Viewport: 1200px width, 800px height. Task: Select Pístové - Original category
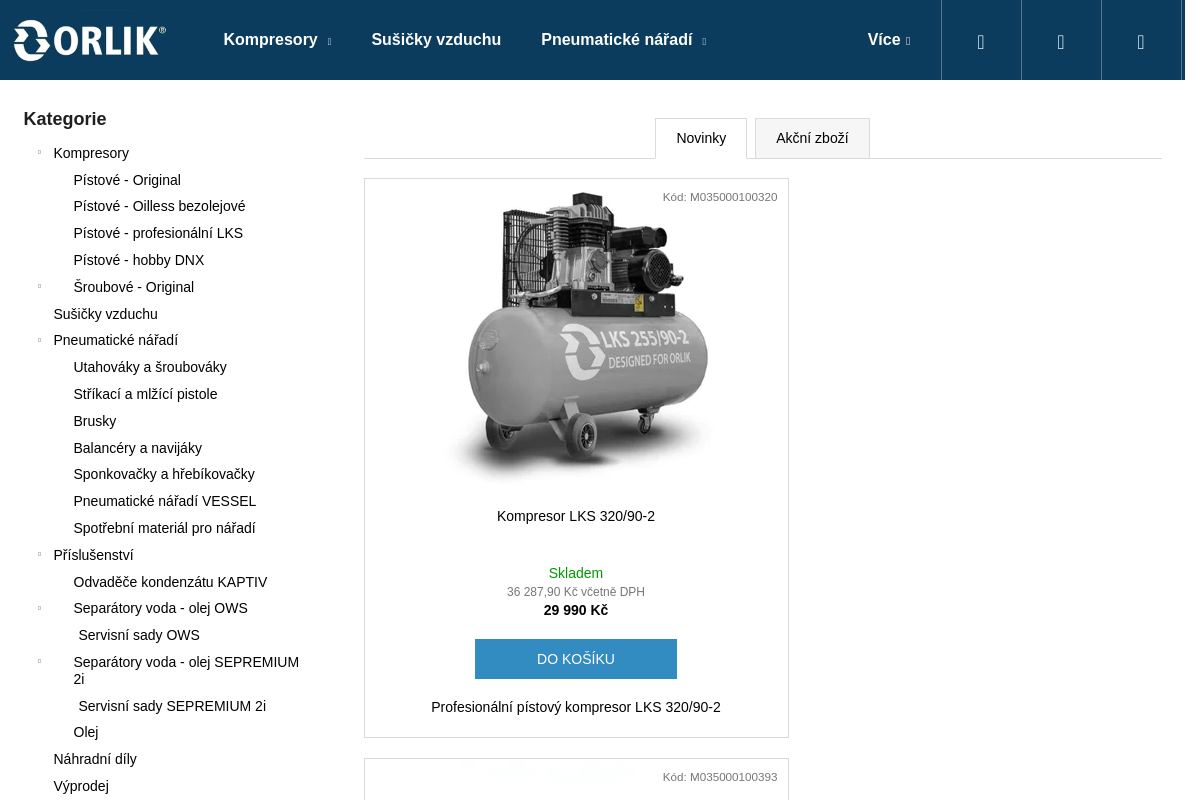tap(127, 180)
